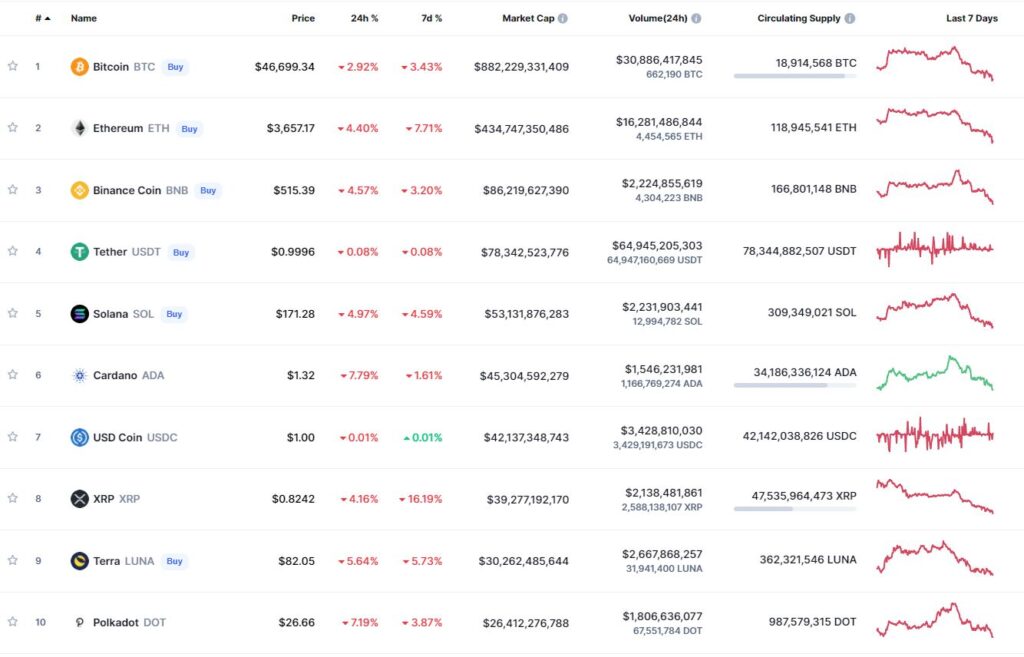The width and height of the screenshot is (1024, 657).
Task: Click USD Coin's 7d change 0.01%
Action: pyautogui.click(x=423, y=438)
